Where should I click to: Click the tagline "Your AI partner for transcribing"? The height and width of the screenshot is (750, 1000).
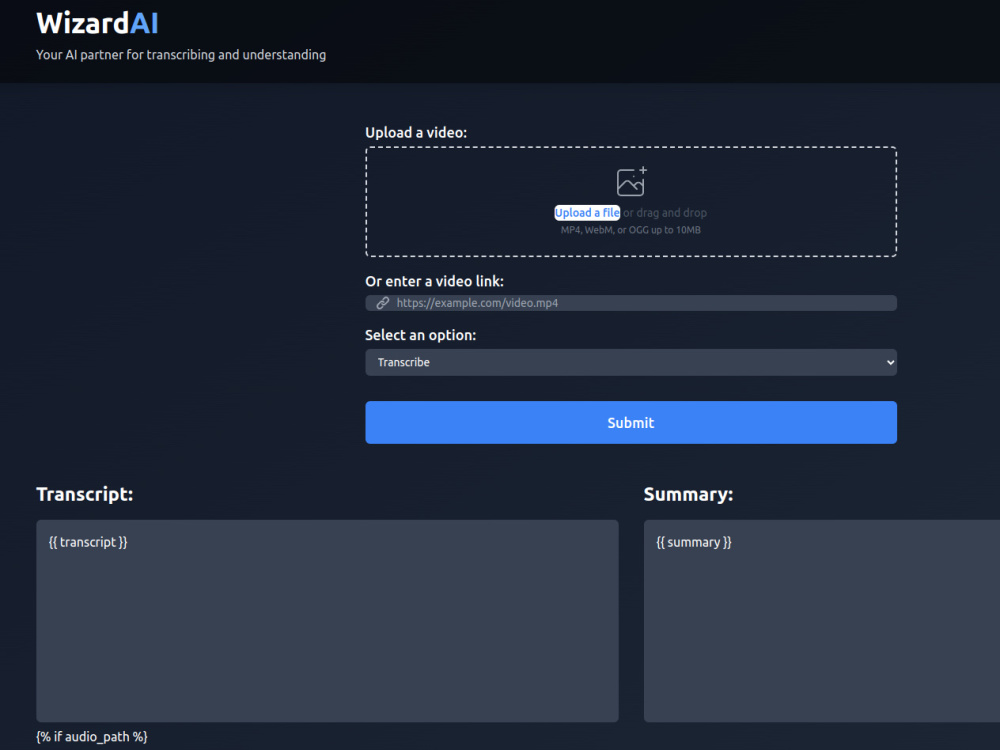[x=180, y=55]
